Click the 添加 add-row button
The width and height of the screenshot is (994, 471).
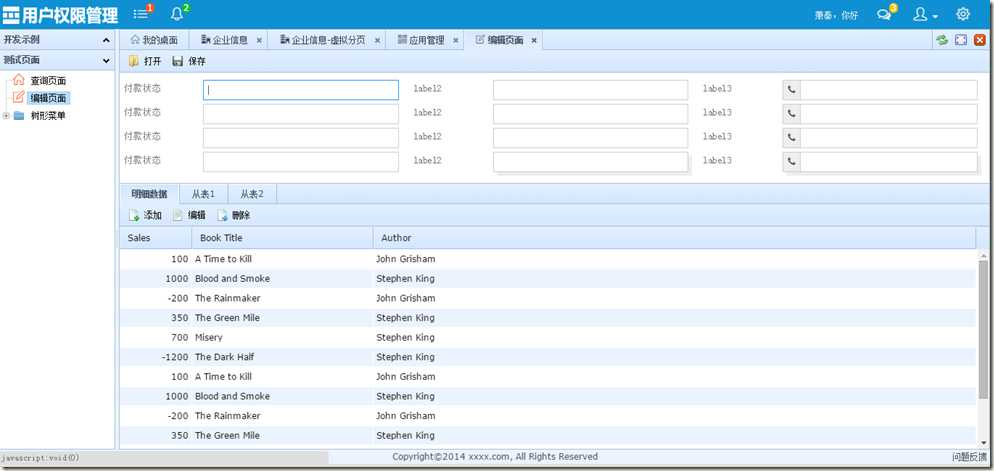tap(145, 216)
